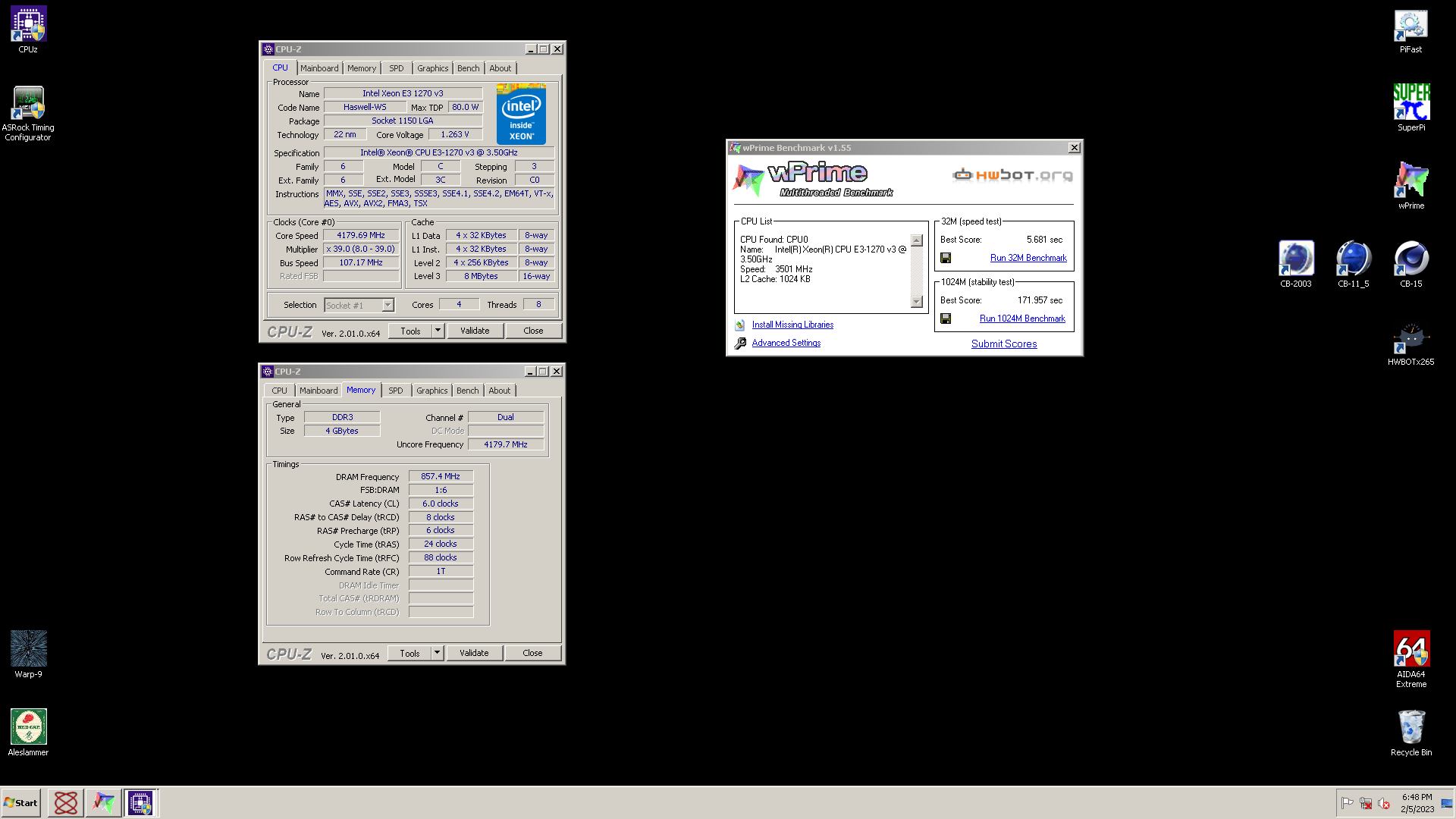Open Graphics tab in top CPU-Z window
Image resolution: width=1456 pixels, height=819 pixels.
pos(433,68)
